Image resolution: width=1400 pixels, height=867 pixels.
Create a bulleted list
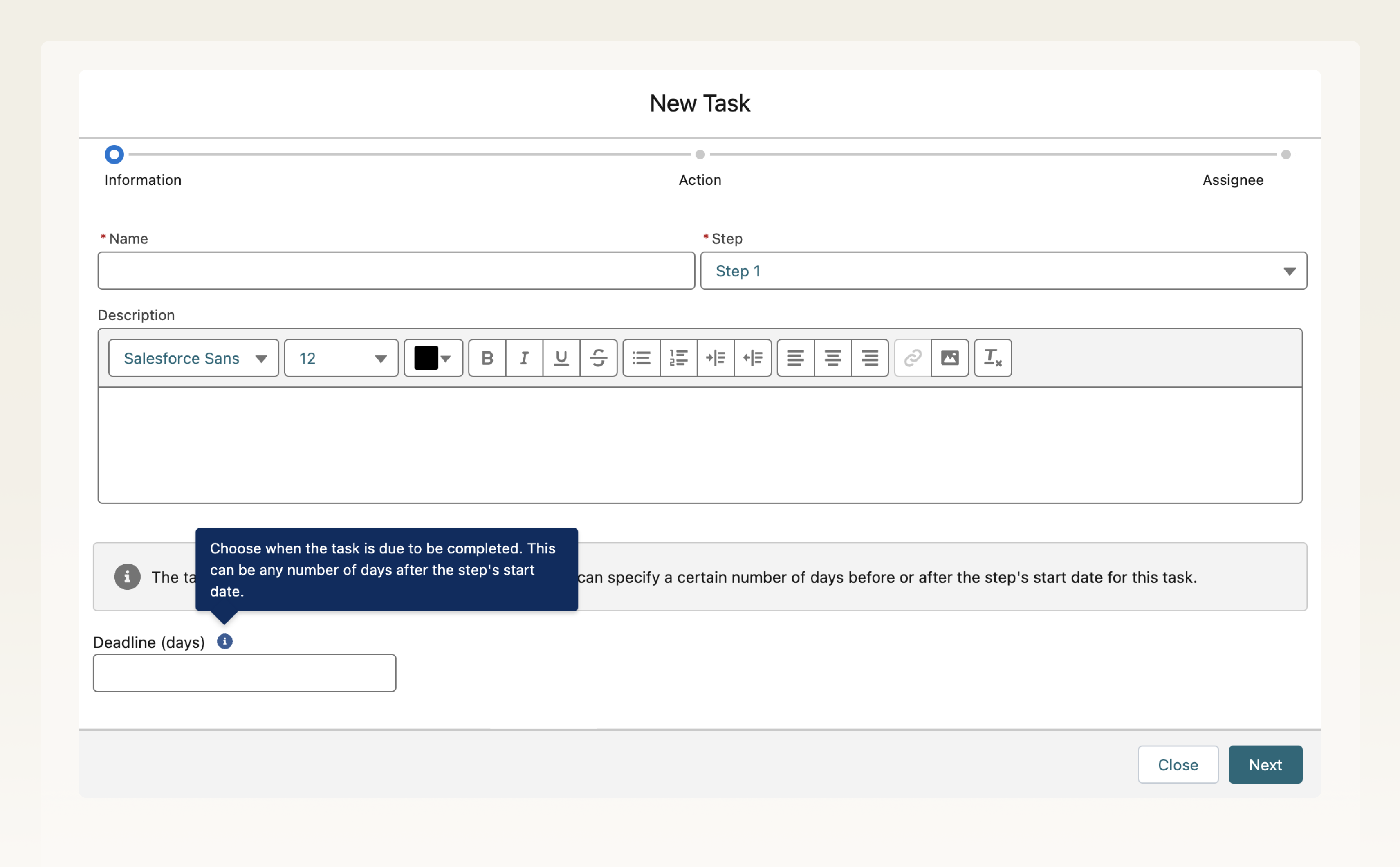tap(641, 357)
